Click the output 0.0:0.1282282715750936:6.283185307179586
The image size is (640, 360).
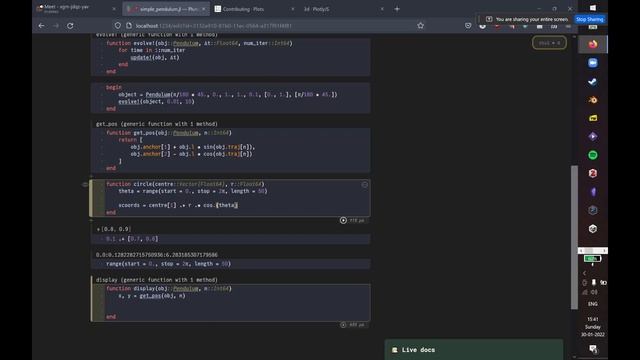click(157, 255)
